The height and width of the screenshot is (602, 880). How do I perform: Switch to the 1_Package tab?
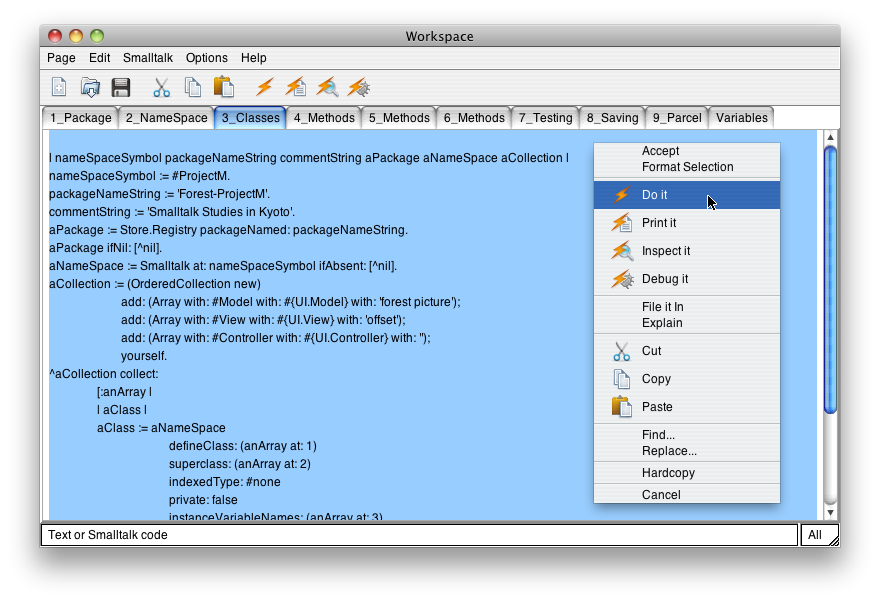tap(80, 118)
